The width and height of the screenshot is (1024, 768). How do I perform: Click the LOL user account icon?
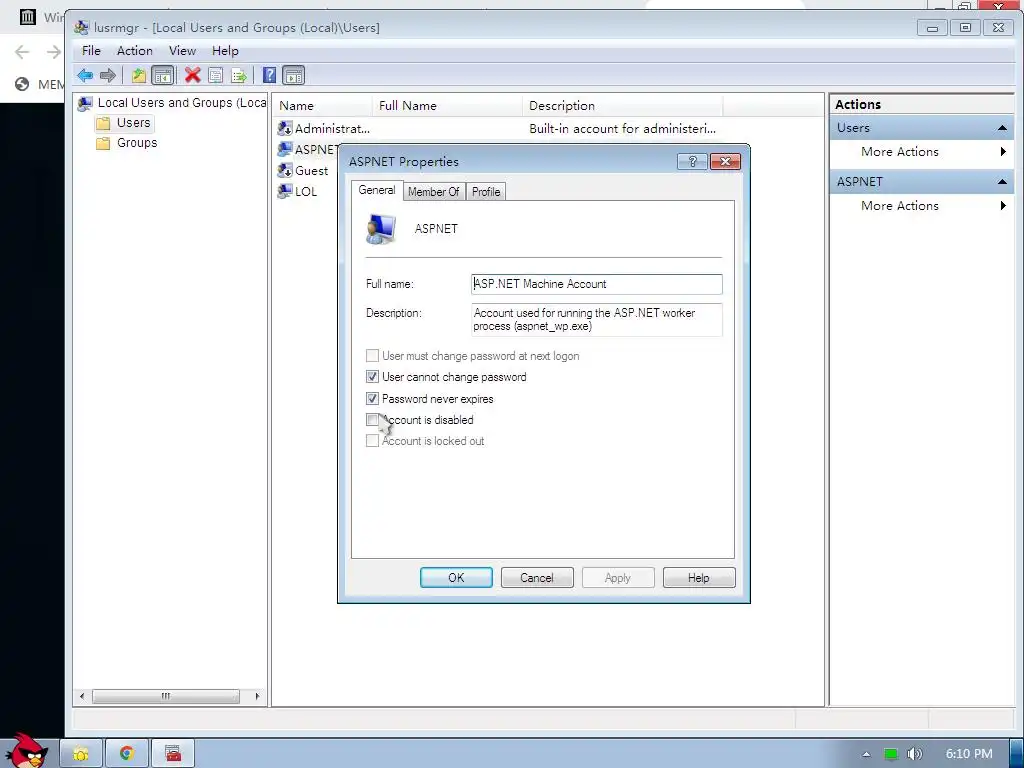285,191
